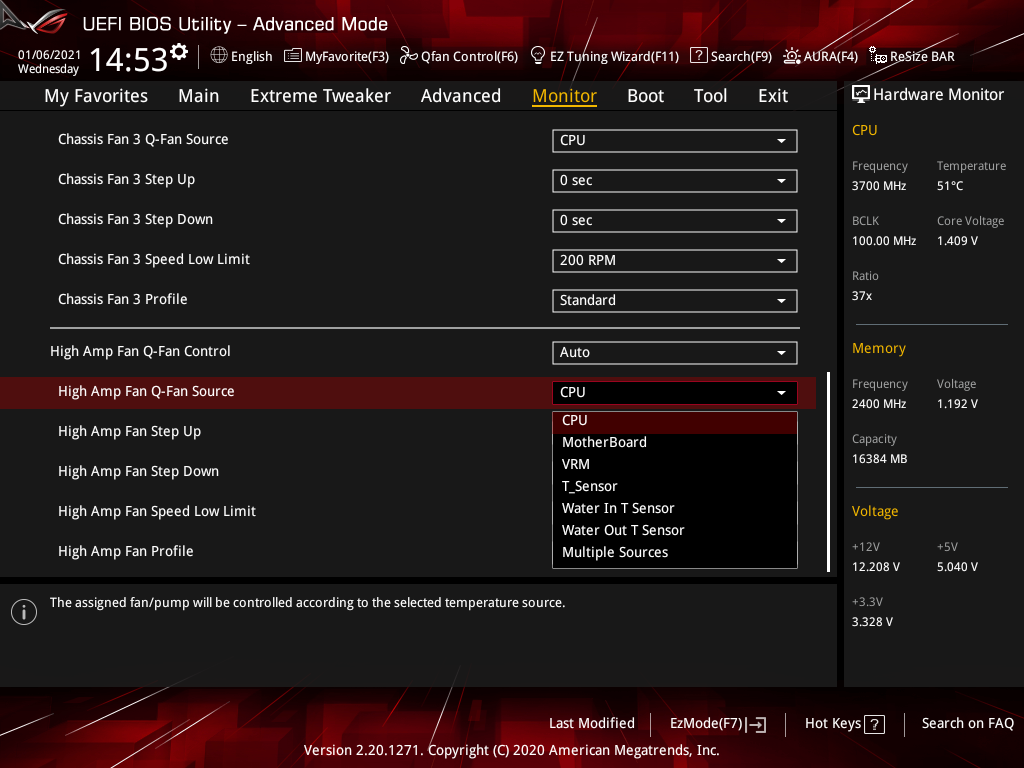Screen dimensions: 1024x768
Task: Open the MyFavorite(F3) list icon
Action: pos(293,56)
